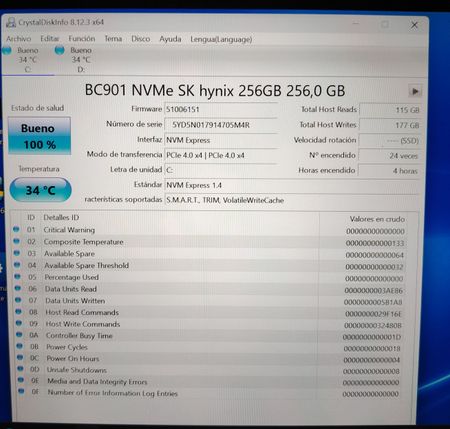
Task: Click the serial number field
Action: click(x=221, y=125)
